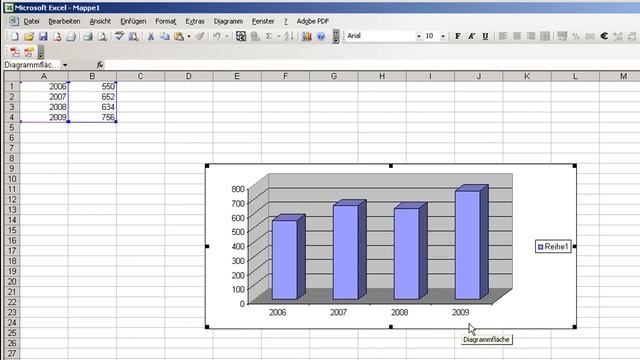The height and width of the screenshot is (360, 640).
Task: Expand the name box Diagrammfläc dropdown arrow
Action: click(x=65, y=65)
